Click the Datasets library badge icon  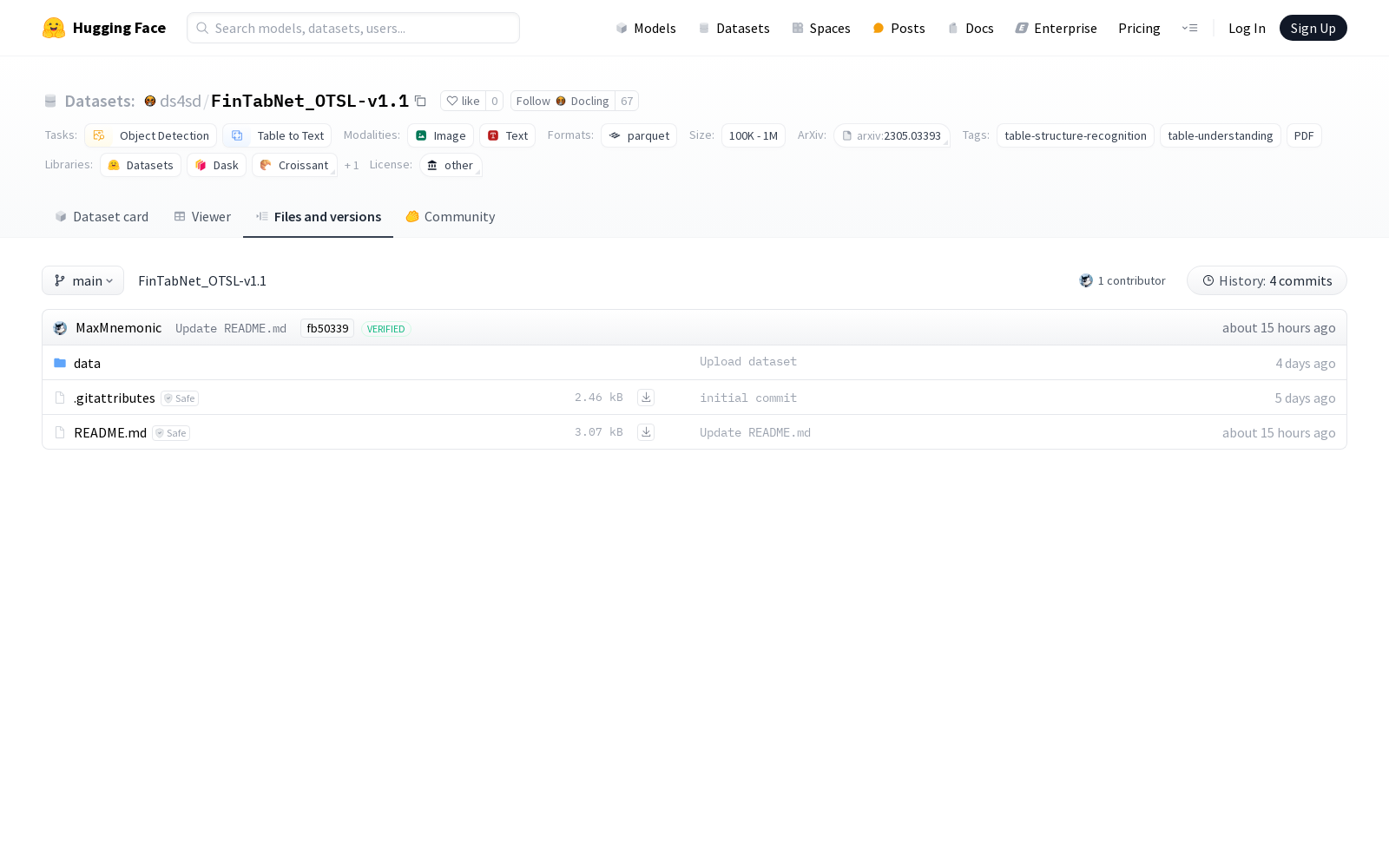[114, 165]
